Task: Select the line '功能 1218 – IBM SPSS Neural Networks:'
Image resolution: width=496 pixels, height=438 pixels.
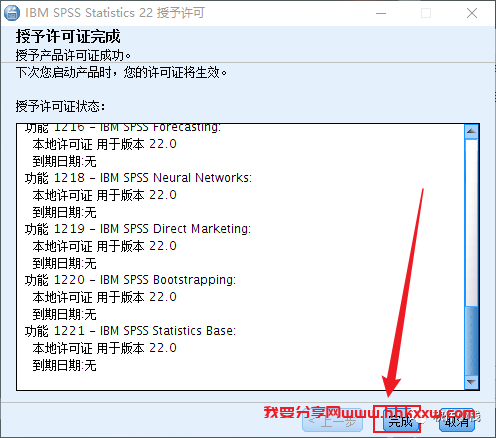Action: click(x=138, y=178)
